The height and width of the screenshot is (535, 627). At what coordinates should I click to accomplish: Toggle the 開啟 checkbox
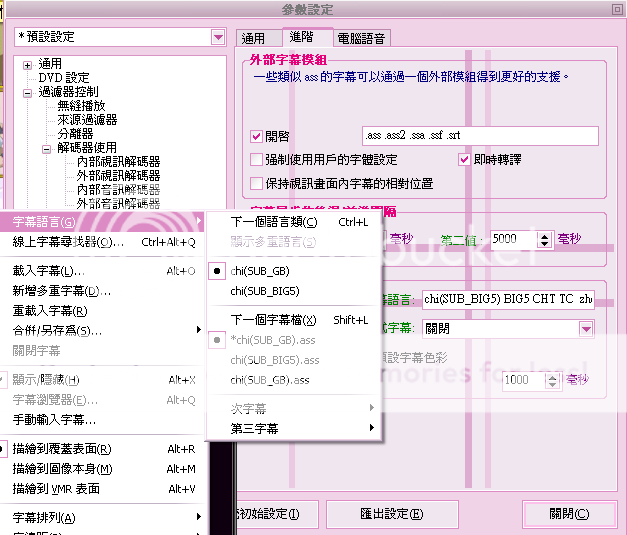click(256, 137)
